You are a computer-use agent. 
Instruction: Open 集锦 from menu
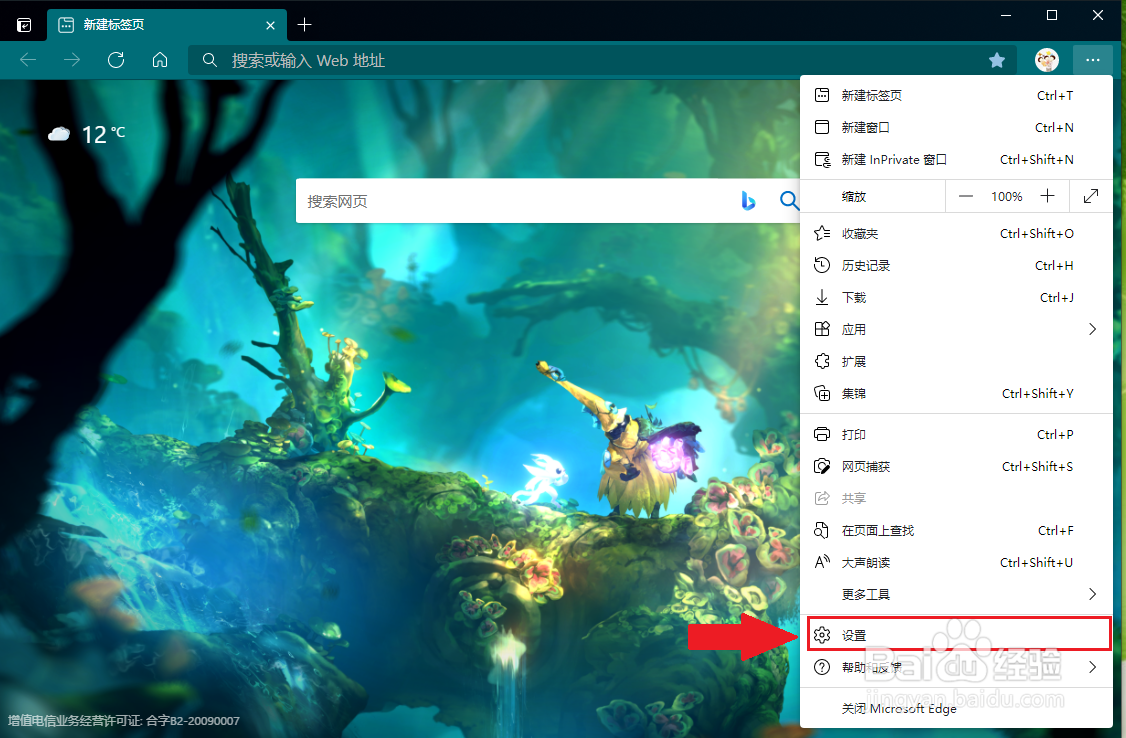pyautogui.click(x=956, y=393)
